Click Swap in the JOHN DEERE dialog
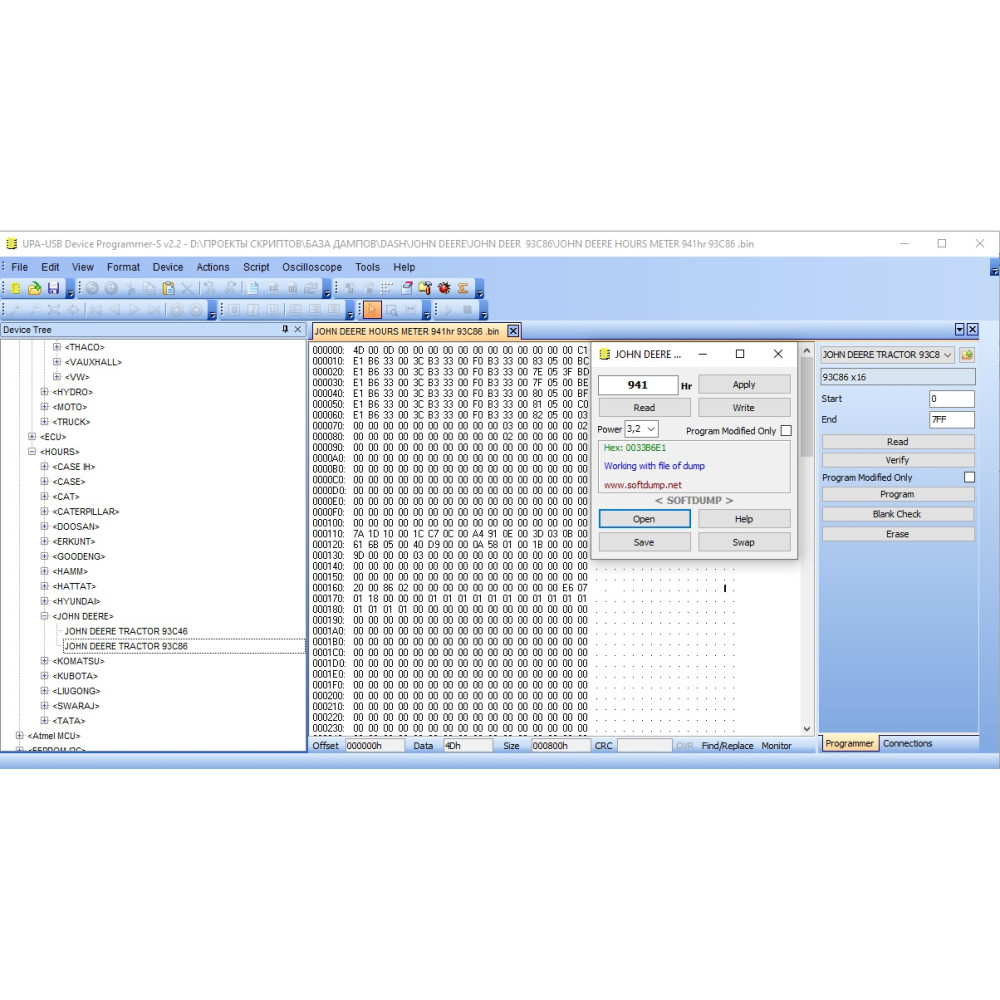This screenshot has width=1000, height=1000. tap(744, 542)
